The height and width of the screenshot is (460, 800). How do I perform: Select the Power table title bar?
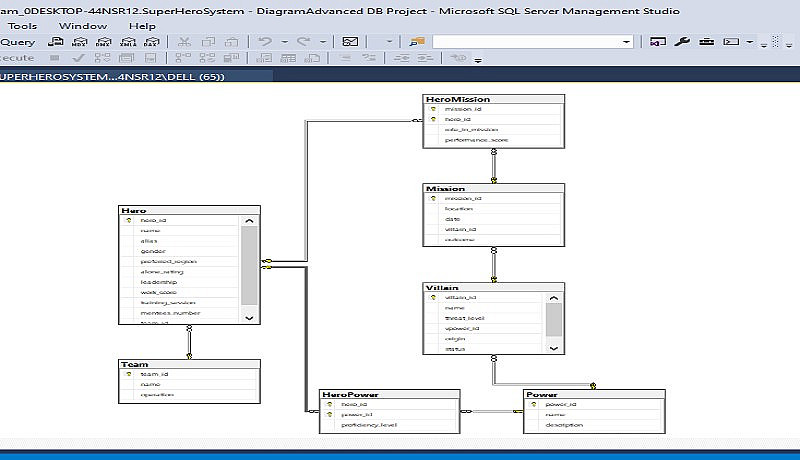click(x=594, y=394)
